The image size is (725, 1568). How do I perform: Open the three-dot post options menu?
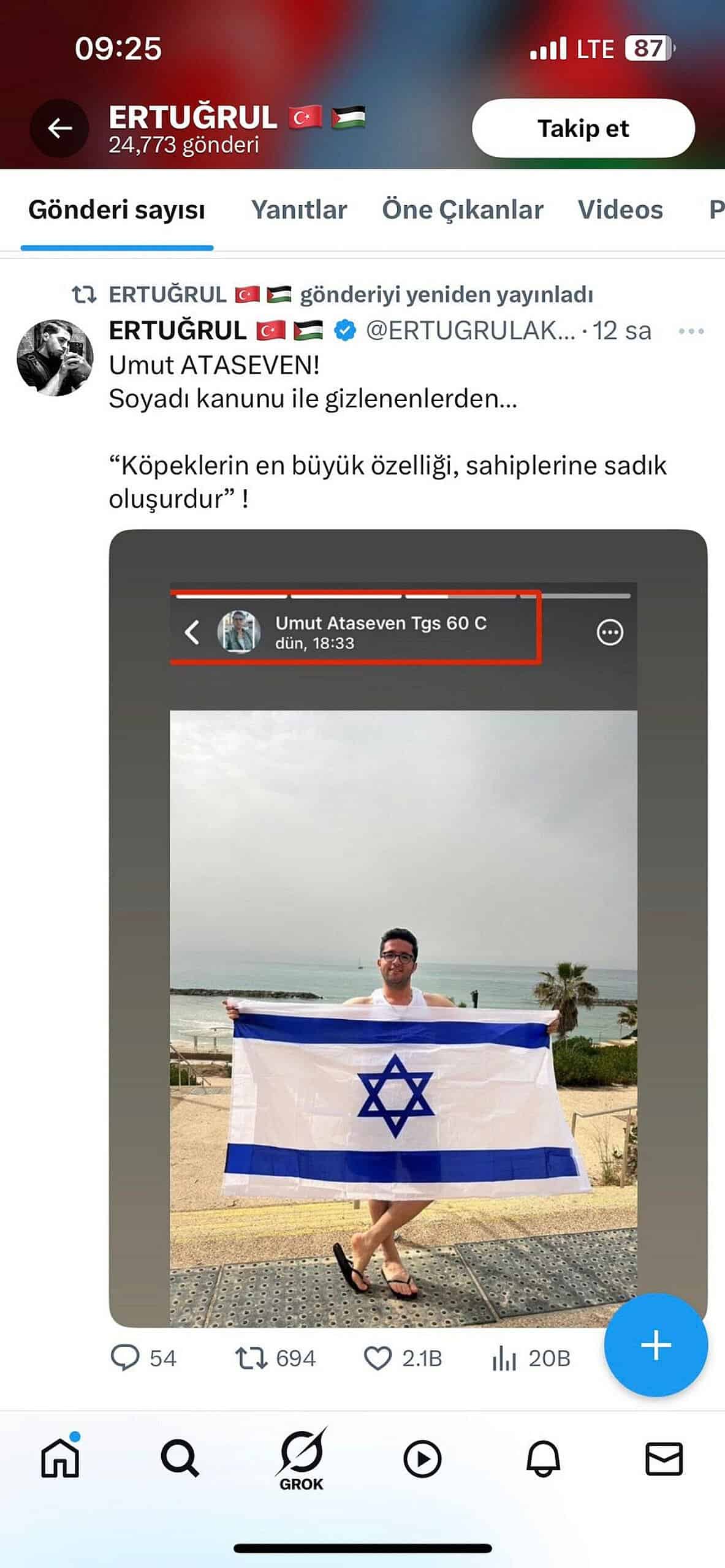click(x=691, y=331)
